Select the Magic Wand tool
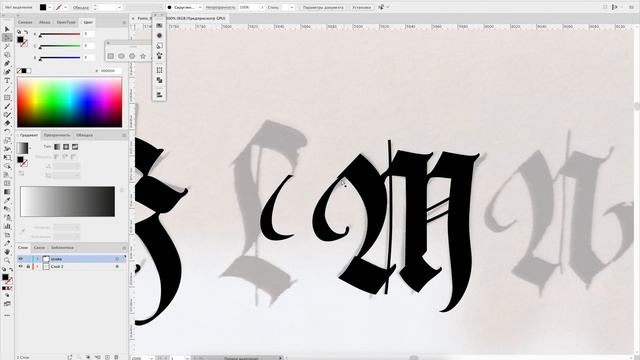Viewport: 640px width, 360px height. [x=7, y=46]
